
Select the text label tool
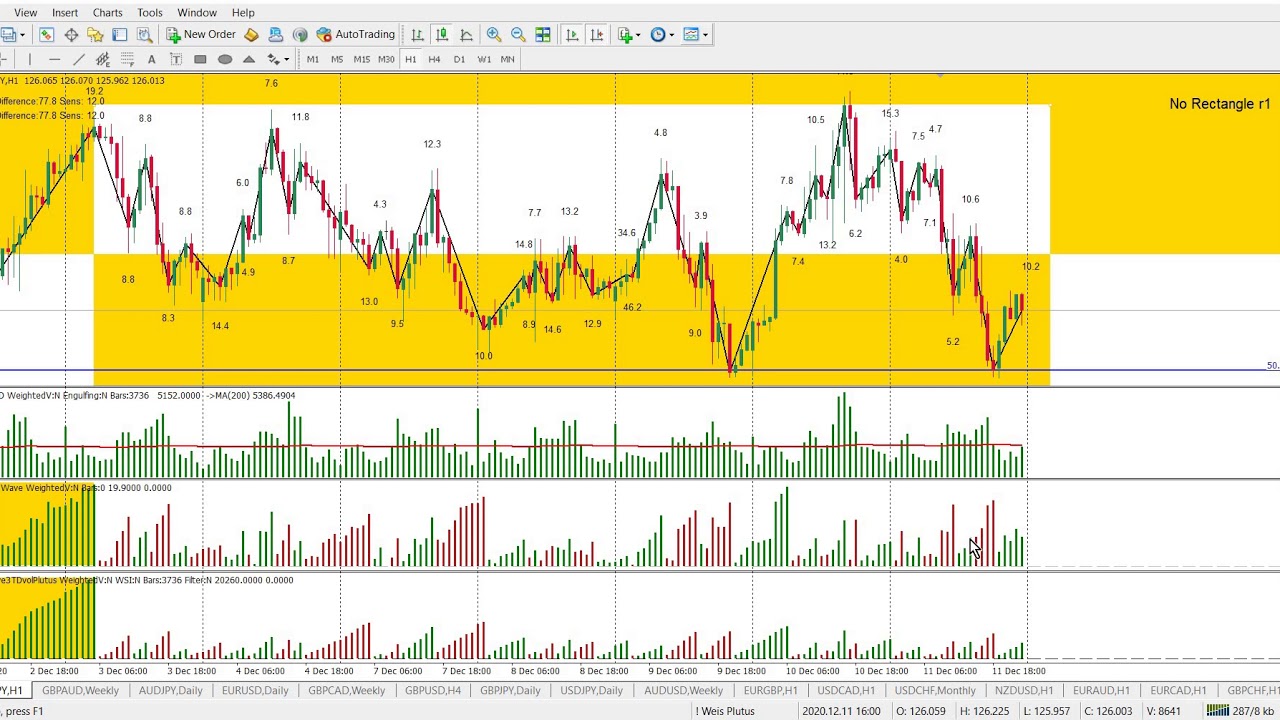[x=176, y=59]
